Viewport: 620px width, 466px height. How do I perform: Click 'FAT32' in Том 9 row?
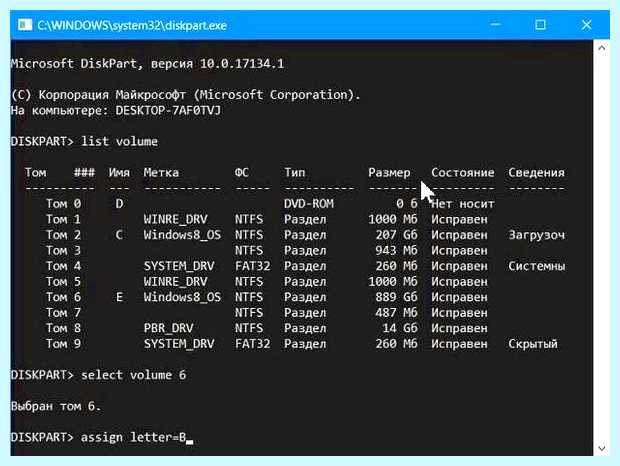tap(252, 344)
